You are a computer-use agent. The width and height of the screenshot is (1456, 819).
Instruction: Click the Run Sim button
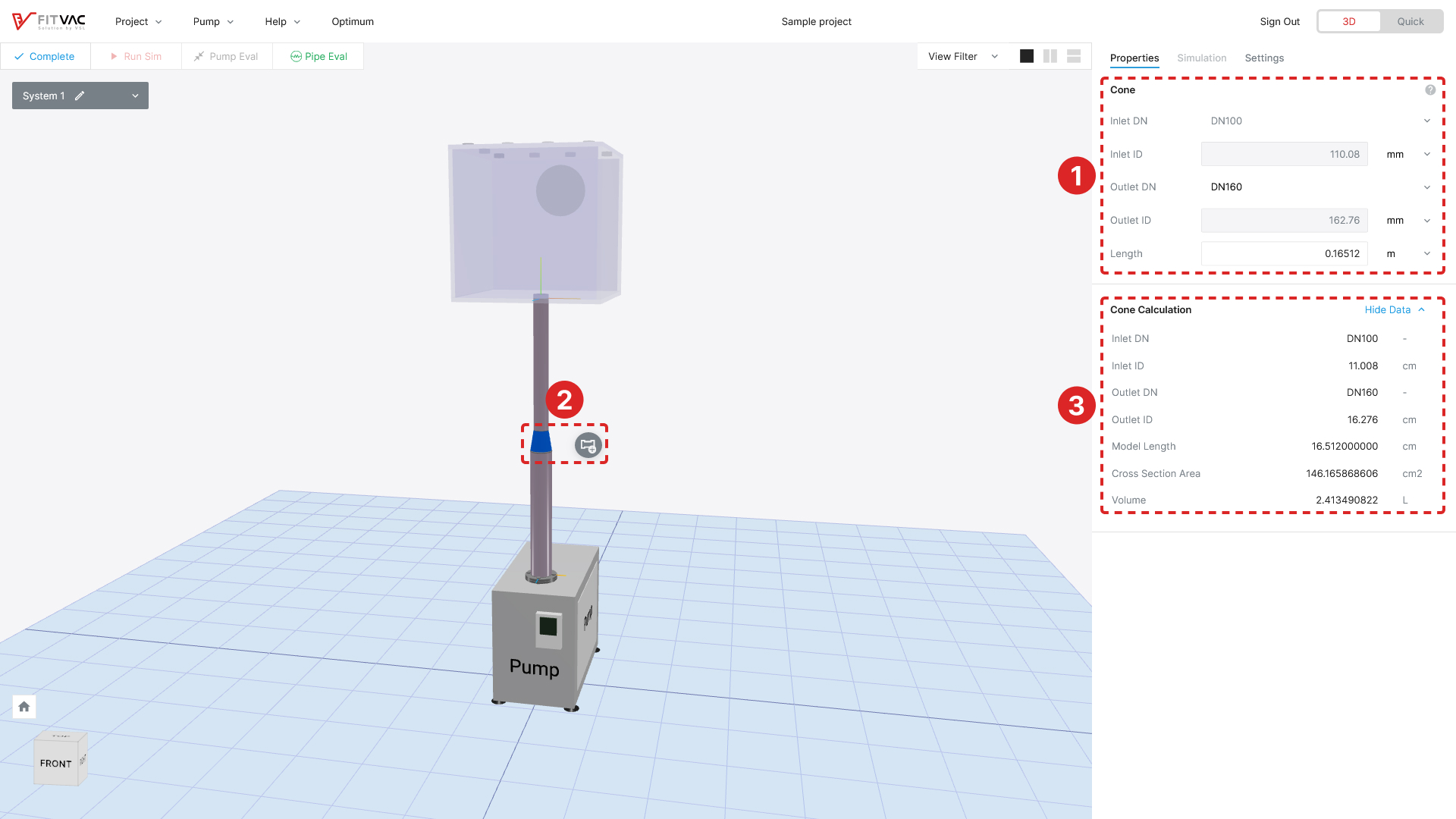click(136, 56)
